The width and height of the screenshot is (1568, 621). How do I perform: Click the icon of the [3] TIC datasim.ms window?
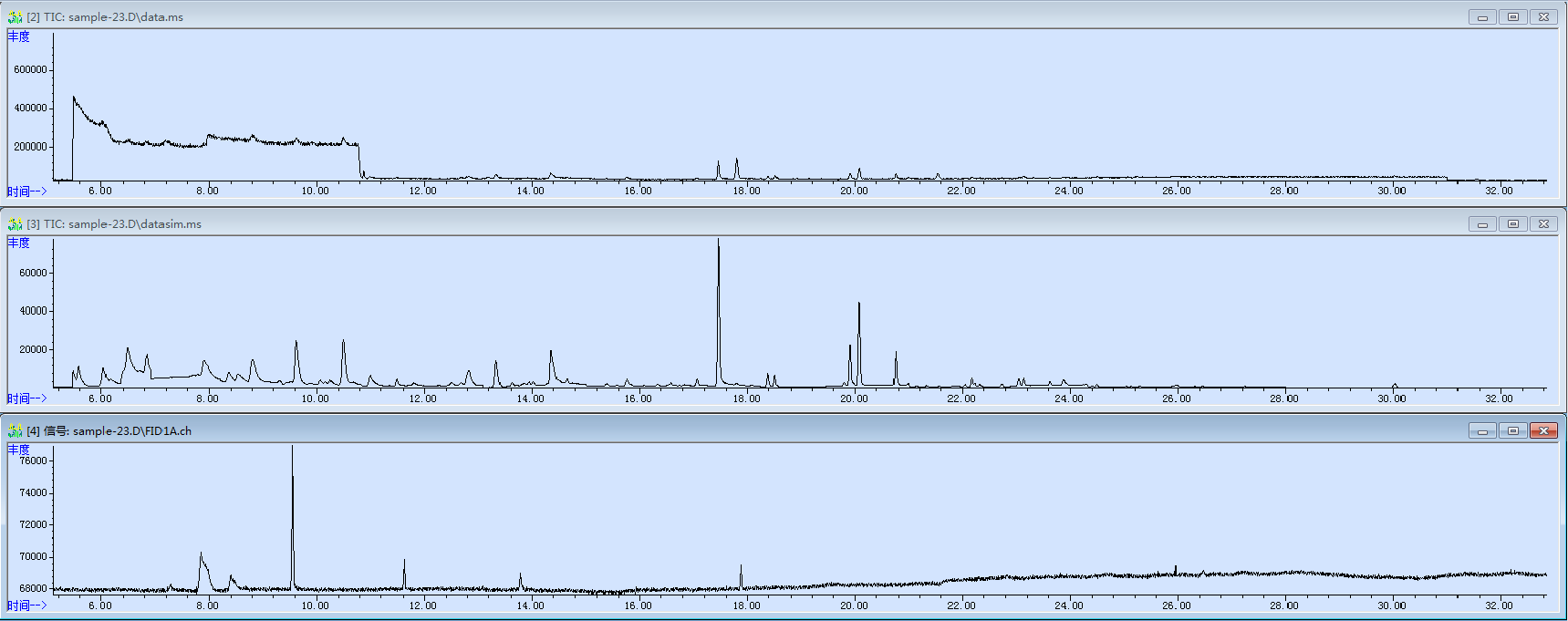(x=15, y=224)
